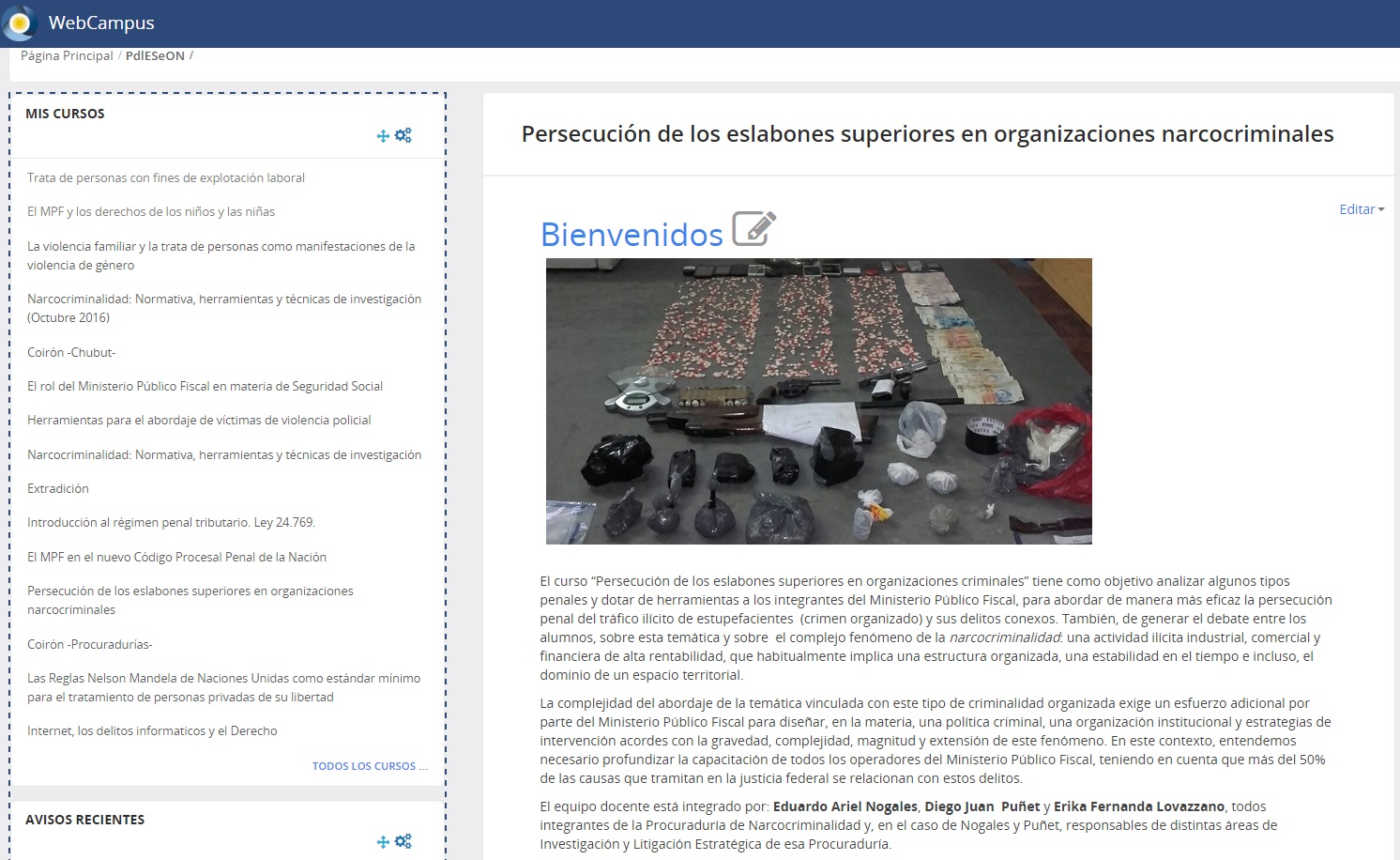This screenshot has width=1400, height=860.
Task: Open Herramientas para víctimas de violencia policial
Action: pos(199,420)
